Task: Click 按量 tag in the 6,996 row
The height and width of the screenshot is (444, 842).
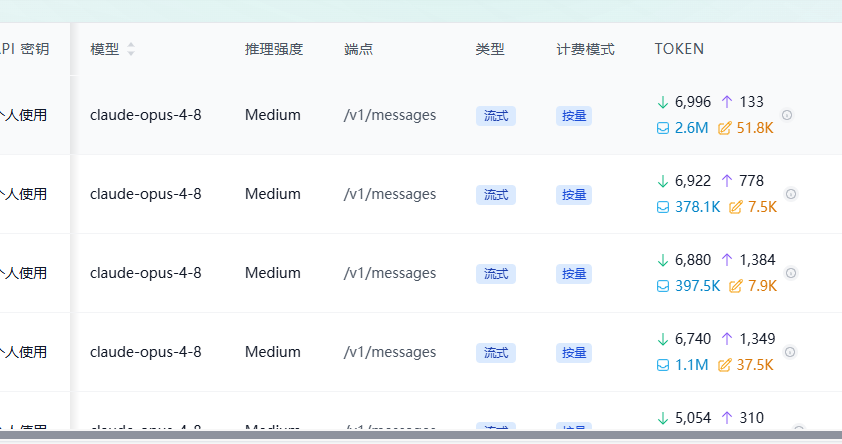Action: click(574, 116)
